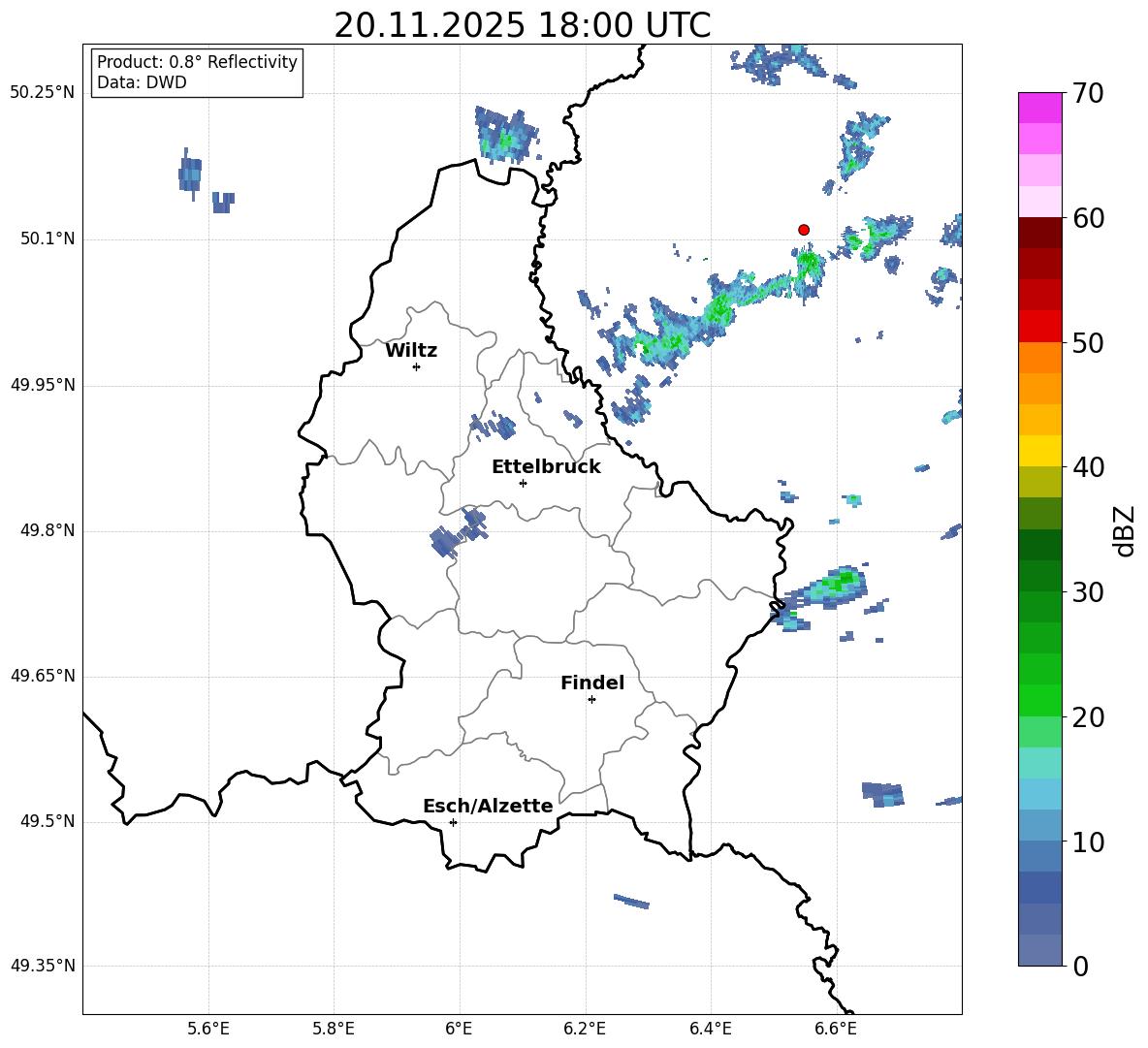Click the 49.65°N latitude label
Image resolution: width=1148 pixels, height=1048 pixels.
(x=42, y=676)
